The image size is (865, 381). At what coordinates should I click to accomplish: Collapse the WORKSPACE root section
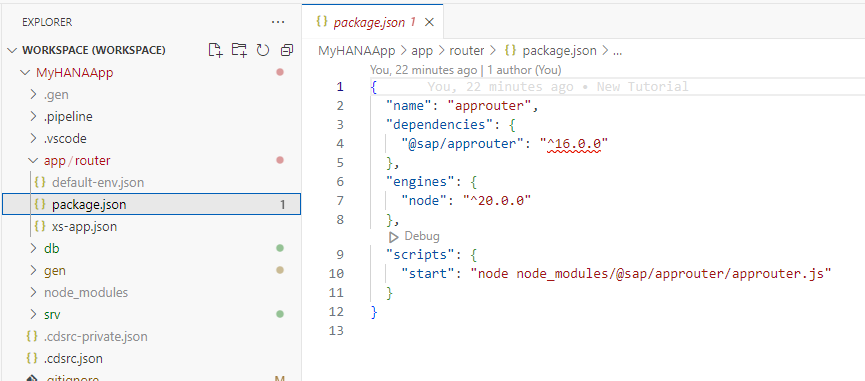[12, 50]
